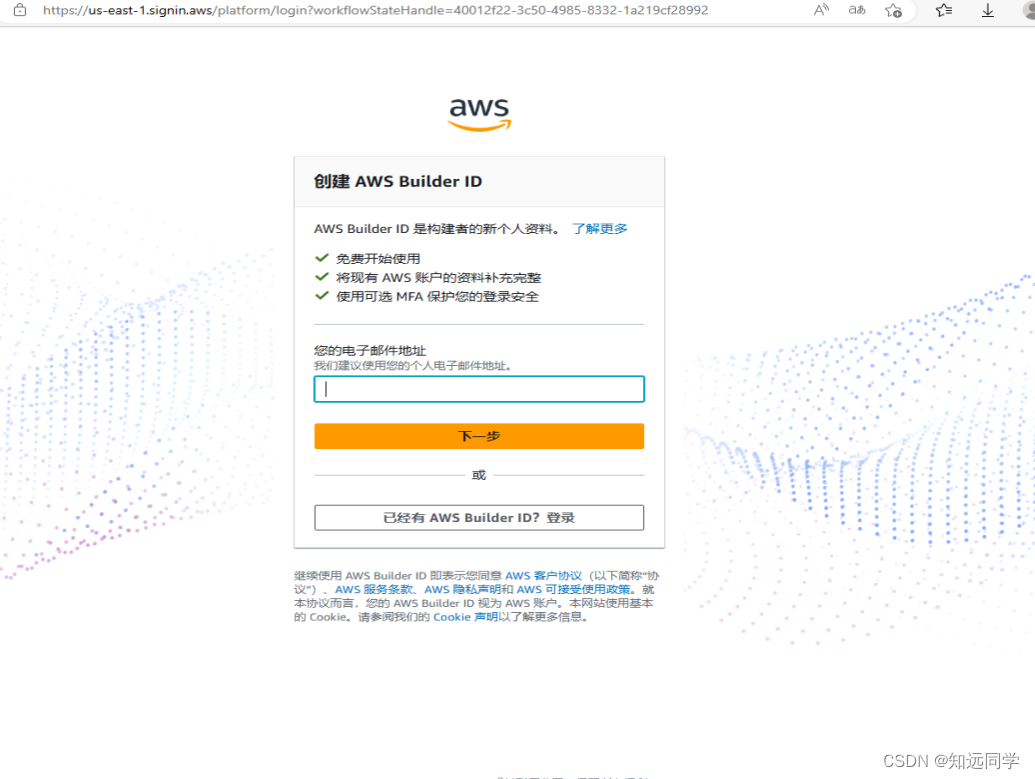This screenshot has width=1035, height=779.
Task: Open the downloads icon in toolbar
Action: tap(987, 10)
